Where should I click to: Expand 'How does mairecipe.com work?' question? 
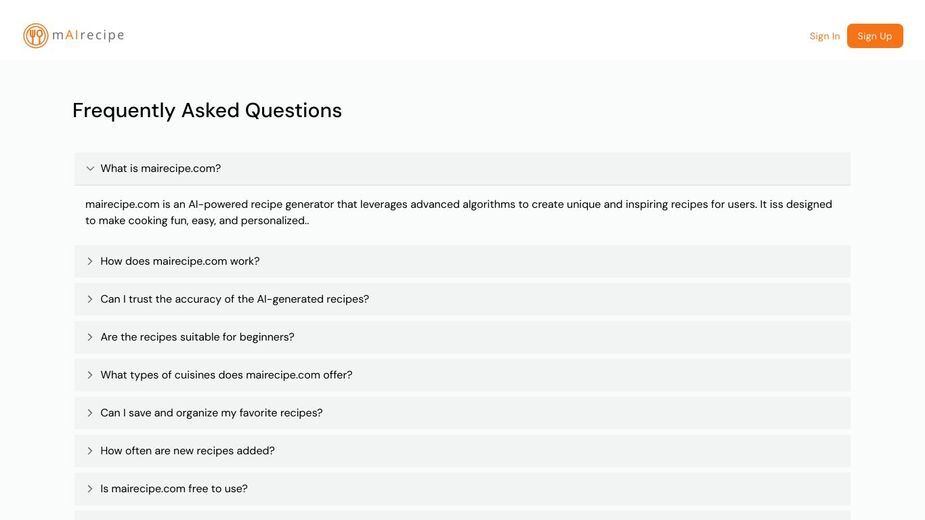(x=462, y=261)
